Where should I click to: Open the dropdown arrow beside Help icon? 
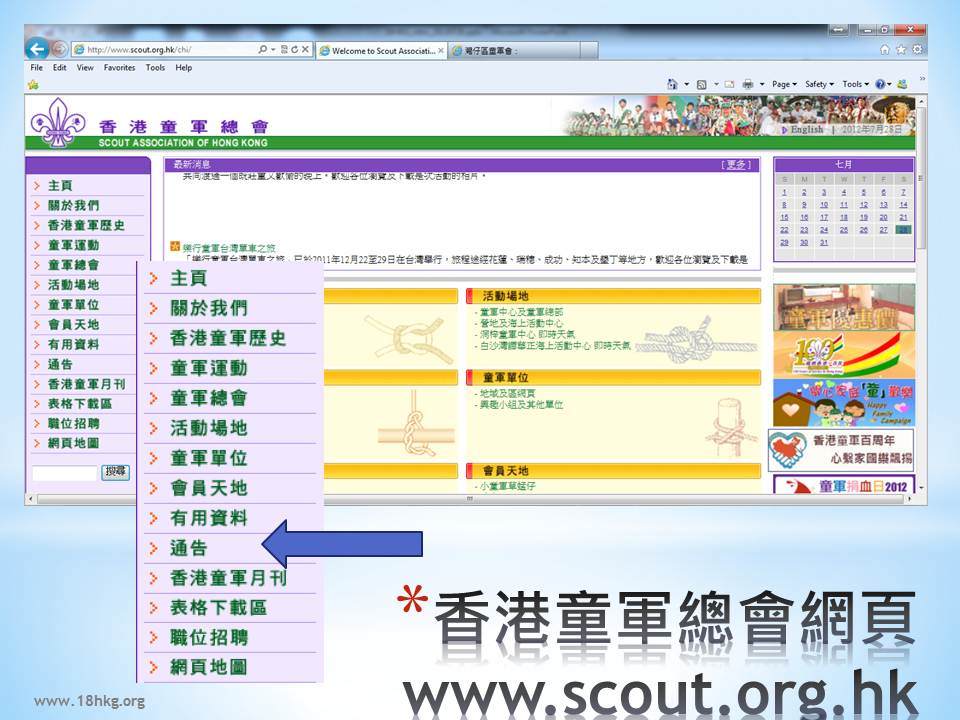pyautogui.click(x=889, y=84)
